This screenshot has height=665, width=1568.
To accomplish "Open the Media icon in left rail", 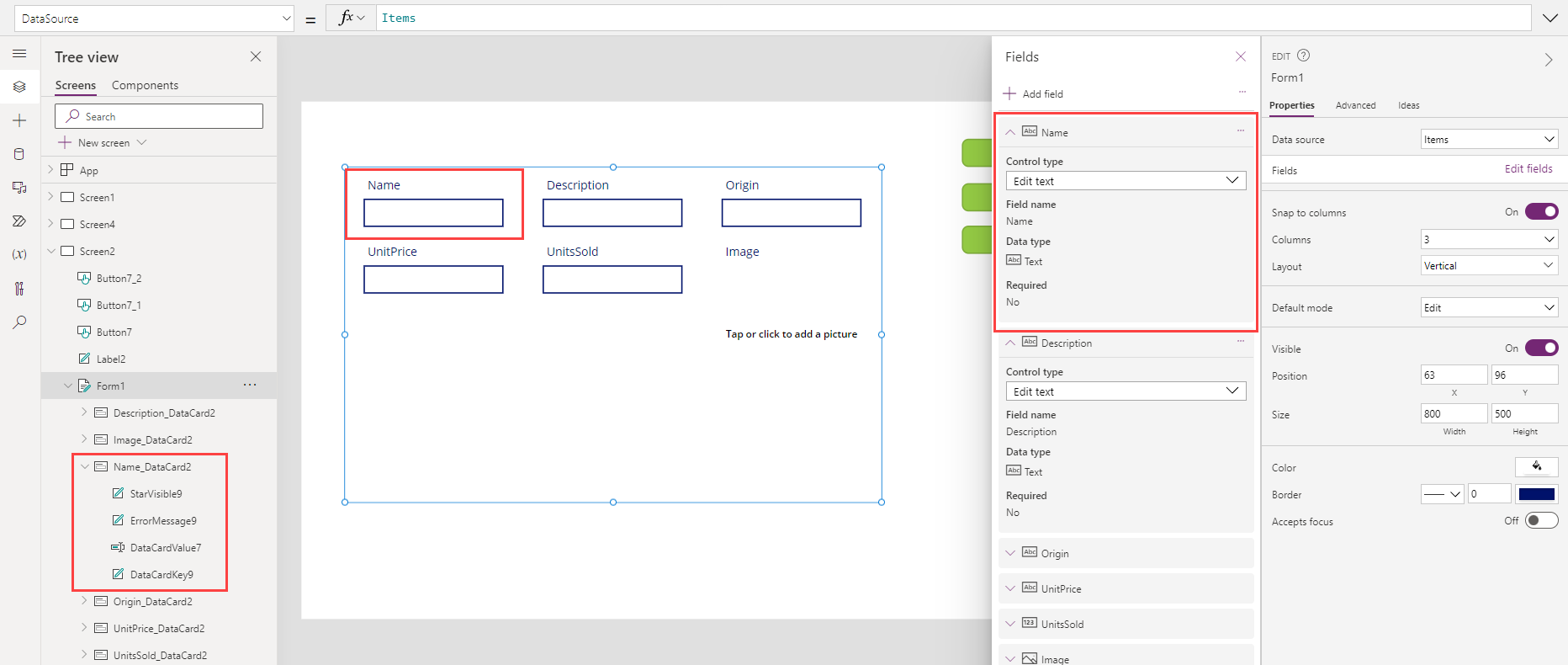I will (19, 188).
